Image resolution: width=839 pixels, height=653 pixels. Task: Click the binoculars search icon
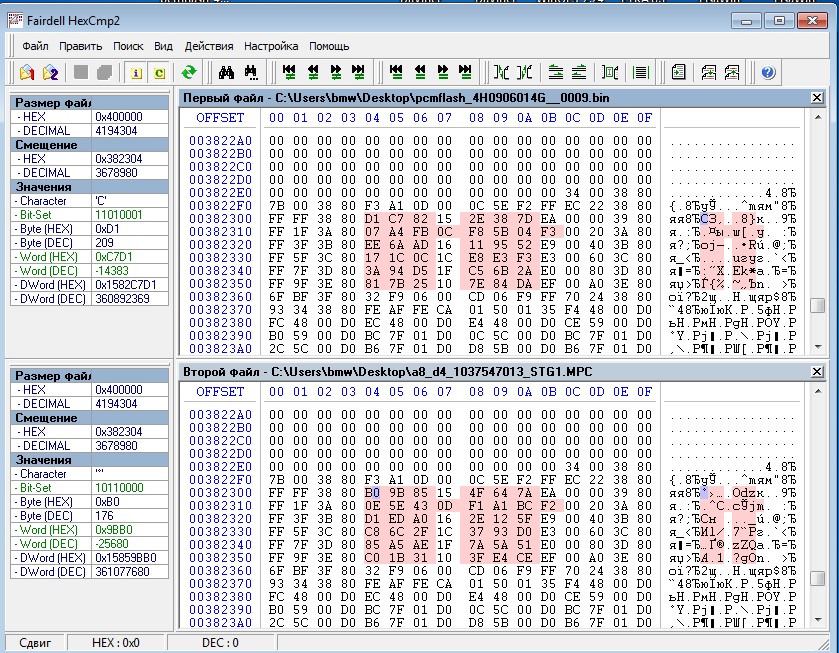click(227, 72)
